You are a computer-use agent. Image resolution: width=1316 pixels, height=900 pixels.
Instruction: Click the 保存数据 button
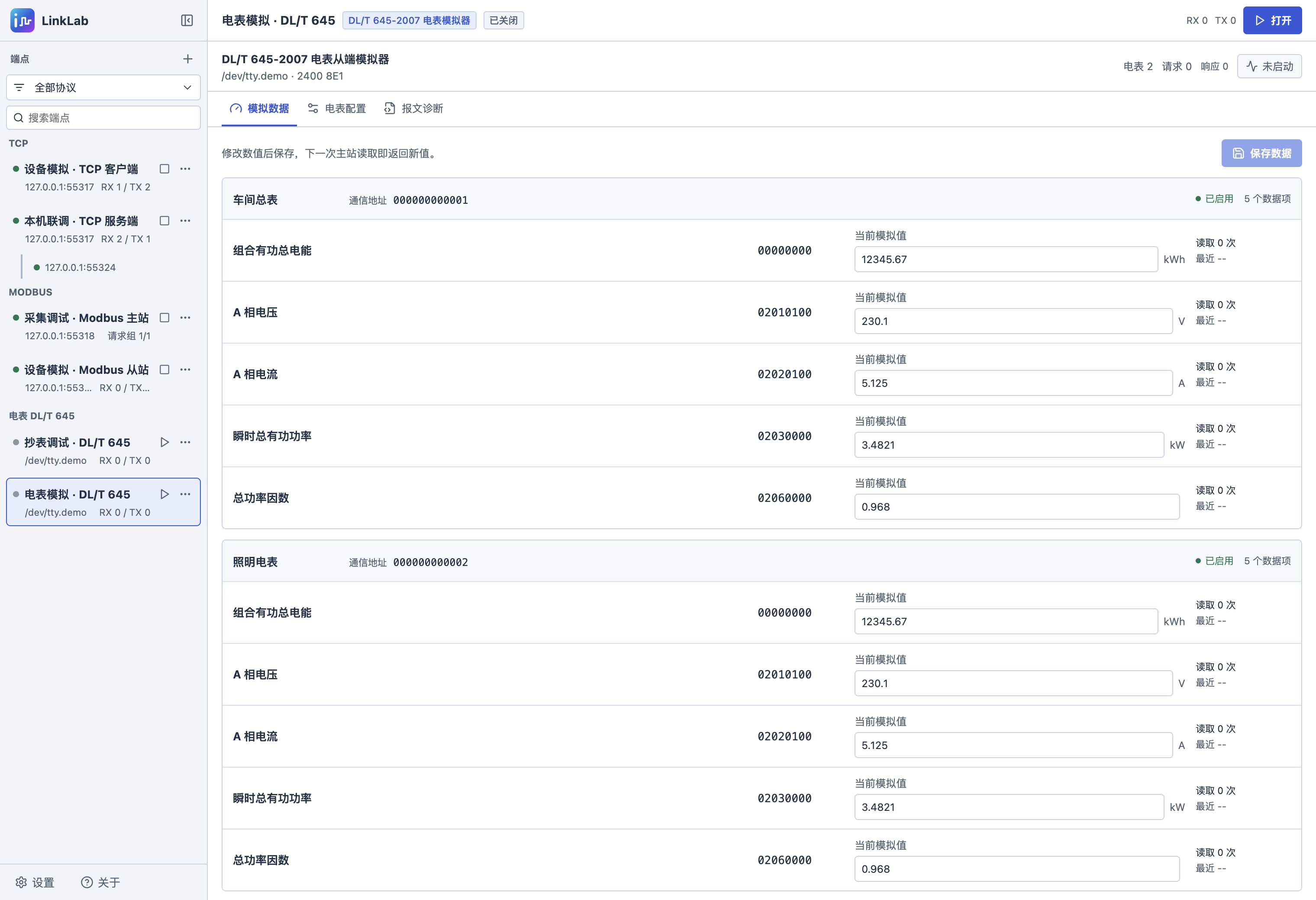(1261, 154)
